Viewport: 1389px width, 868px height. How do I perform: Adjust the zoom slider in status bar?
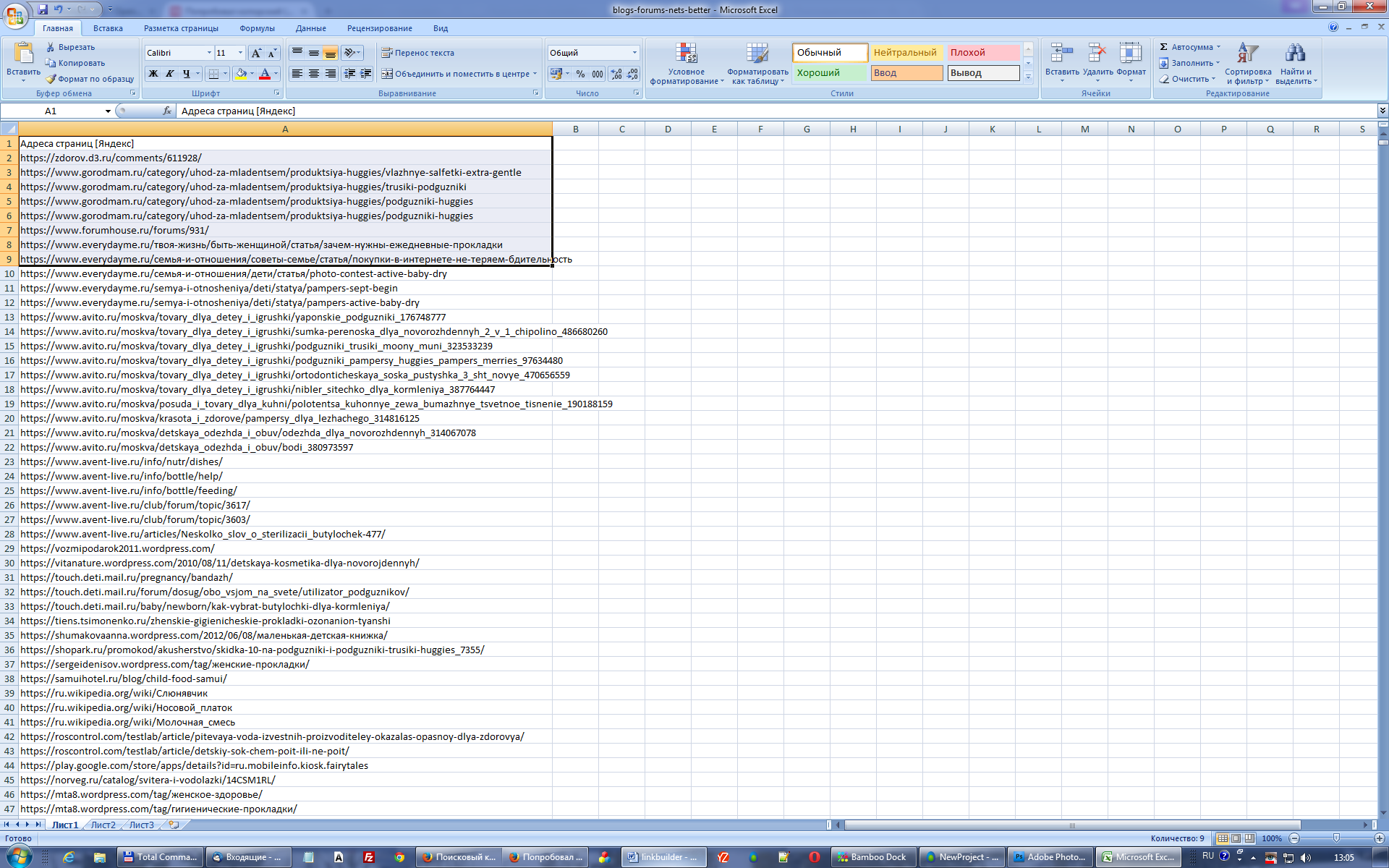tap(1336, 838)
